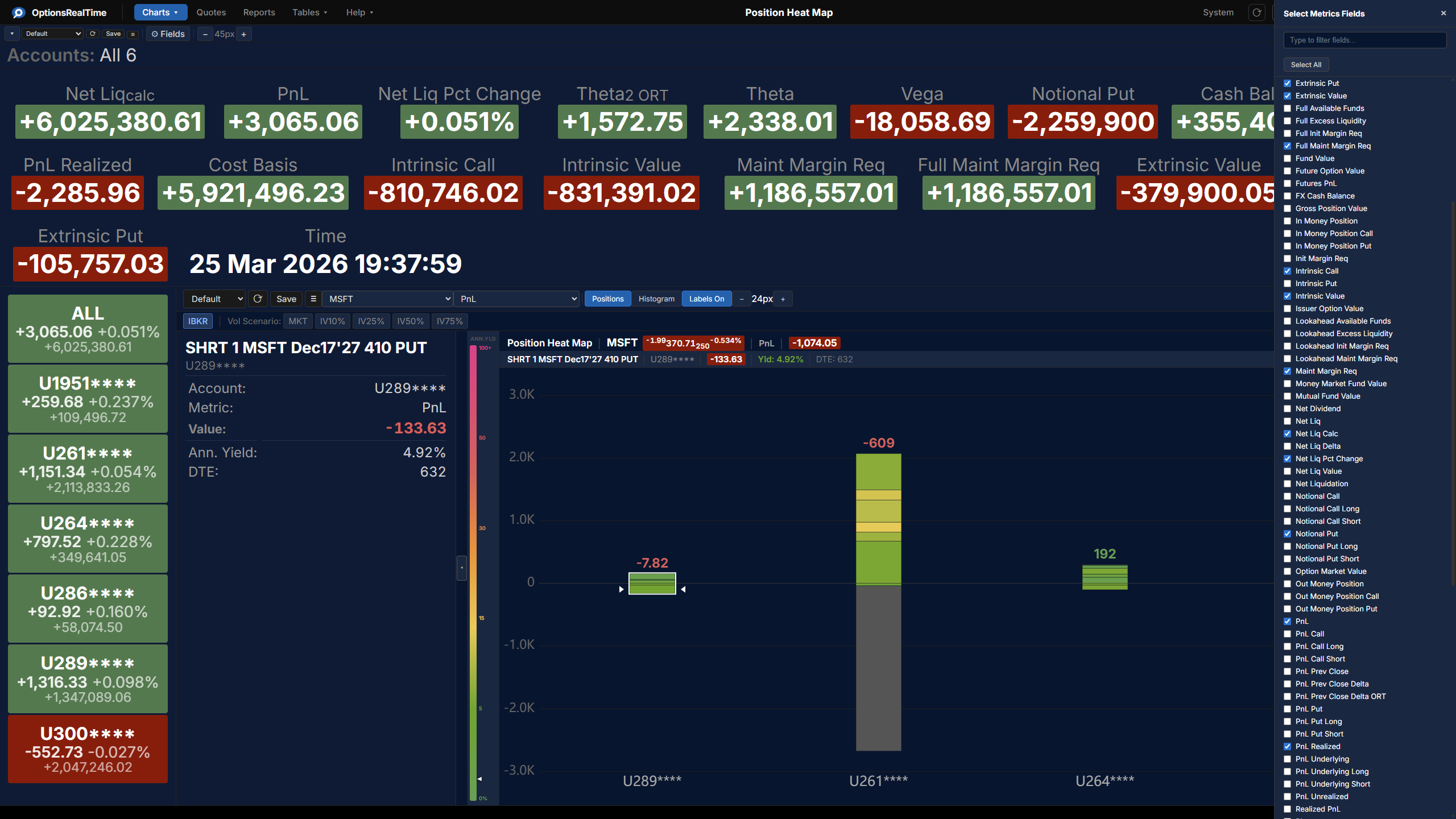
Task: Click the Fields gear button
Action: [167, 34]
